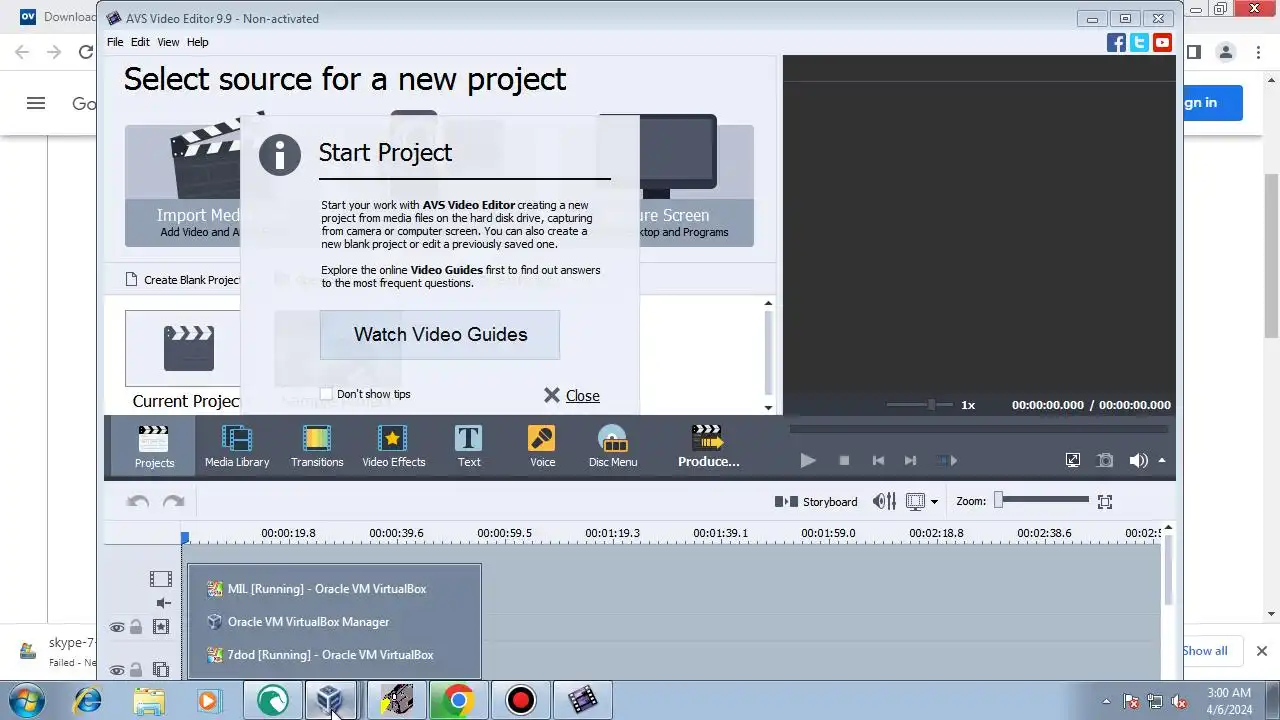Click the main video track film icon
Image resolution: width=1280 pixels, height=720 pixels.
click(160, 578)
